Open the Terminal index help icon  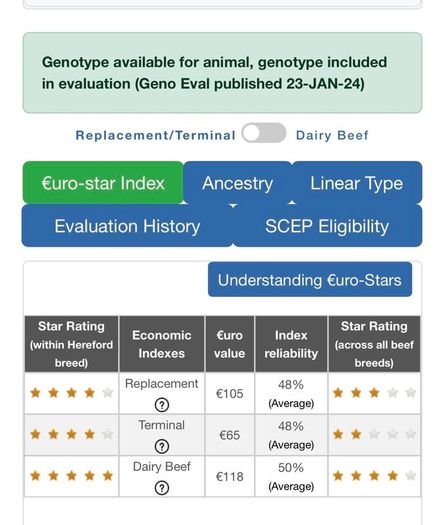(162, 446)
